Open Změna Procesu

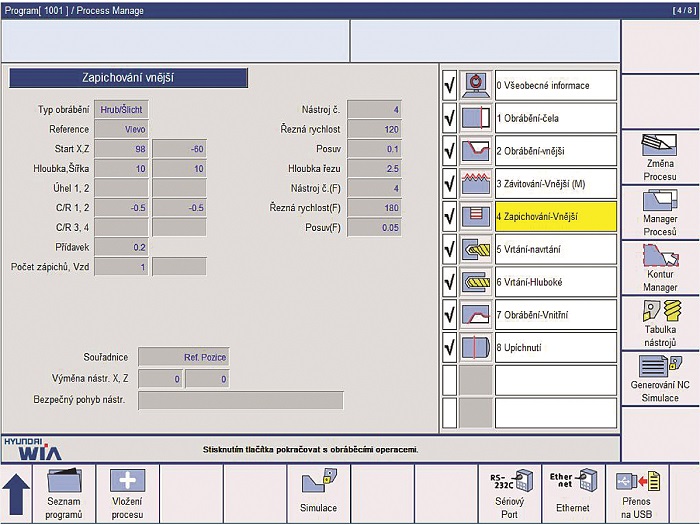click(660, 157)
